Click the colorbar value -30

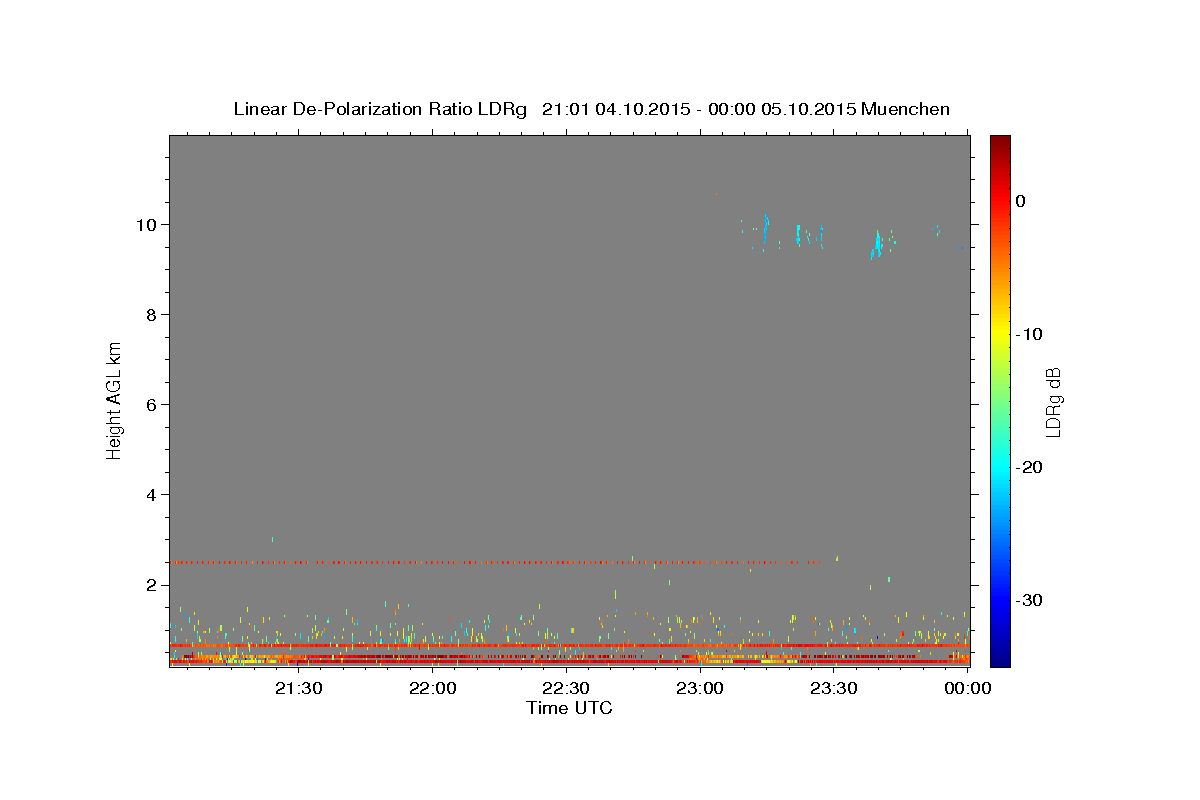click(x=1031, y=600)
